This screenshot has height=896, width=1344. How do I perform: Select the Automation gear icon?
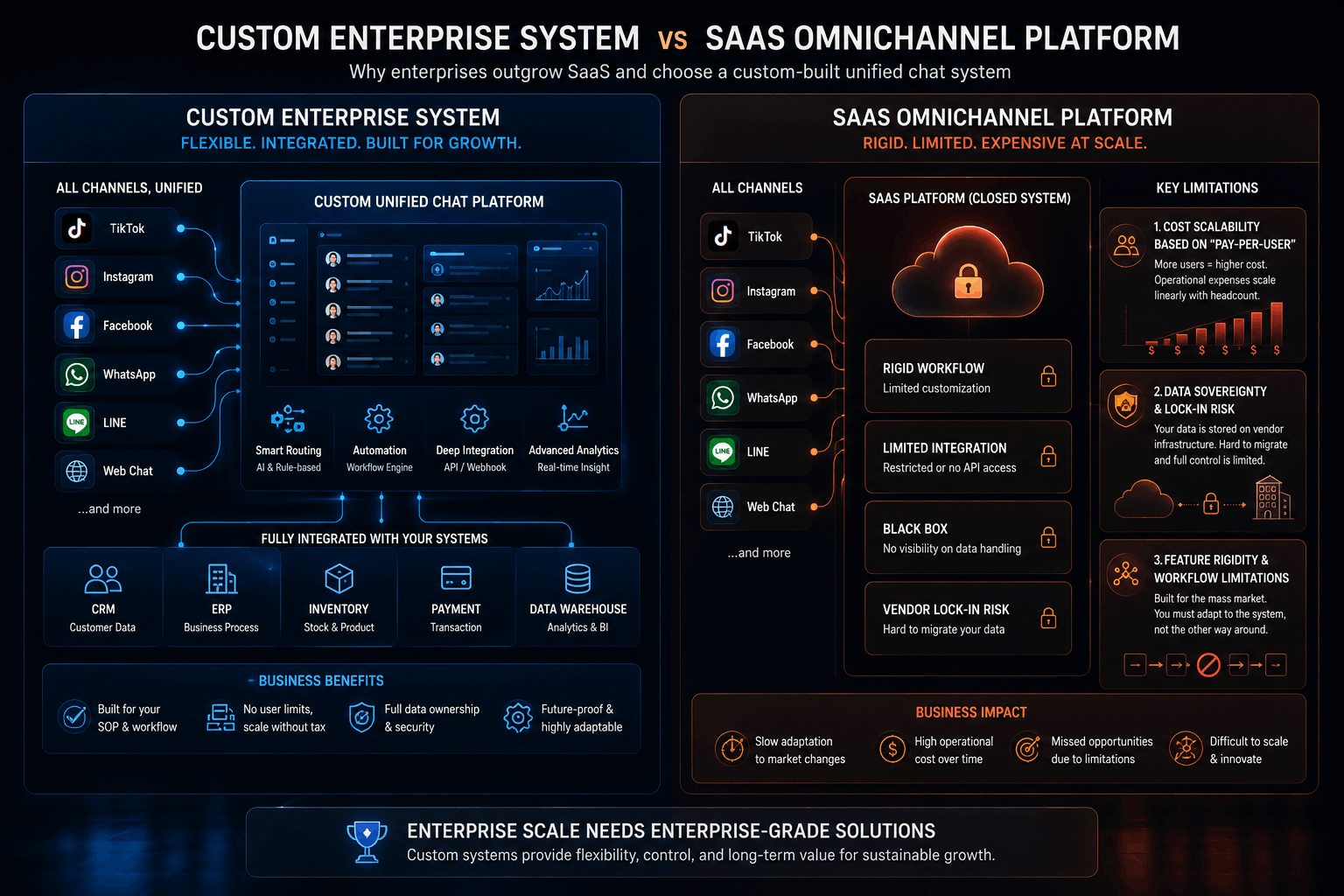(x=379, y=419)
